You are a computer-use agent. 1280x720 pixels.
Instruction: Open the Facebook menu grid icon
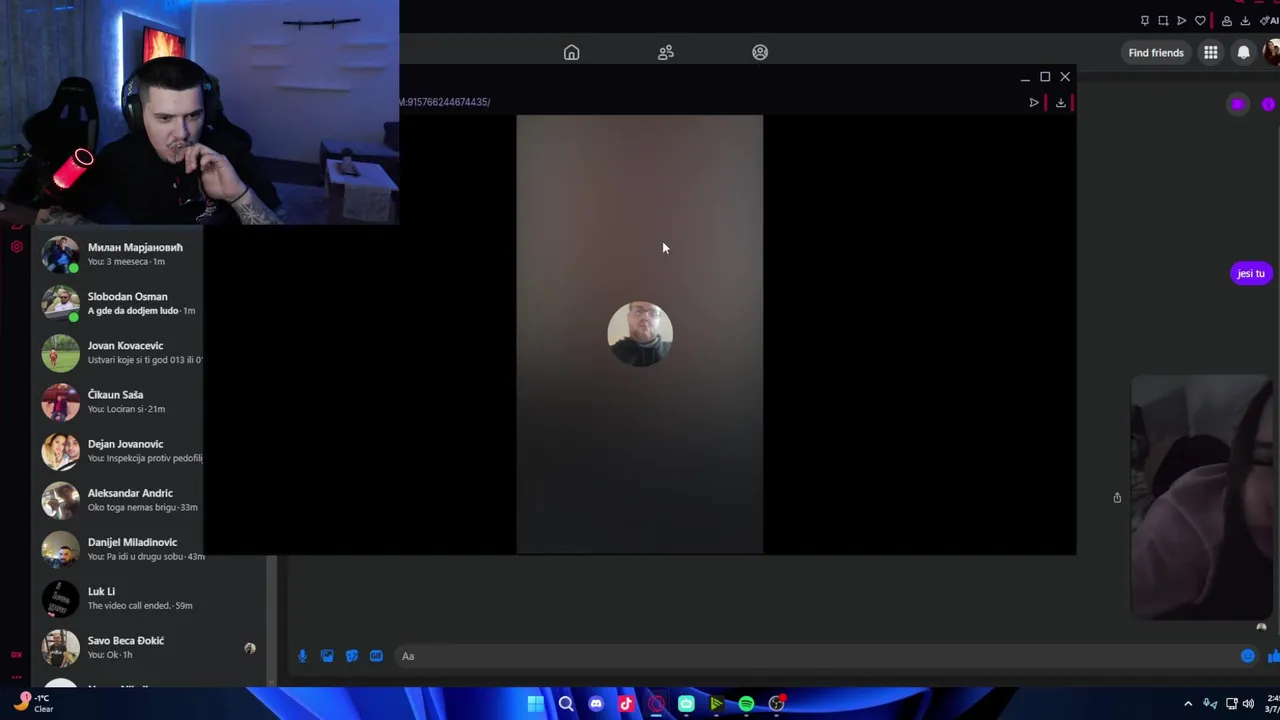tap(1211, 53)
